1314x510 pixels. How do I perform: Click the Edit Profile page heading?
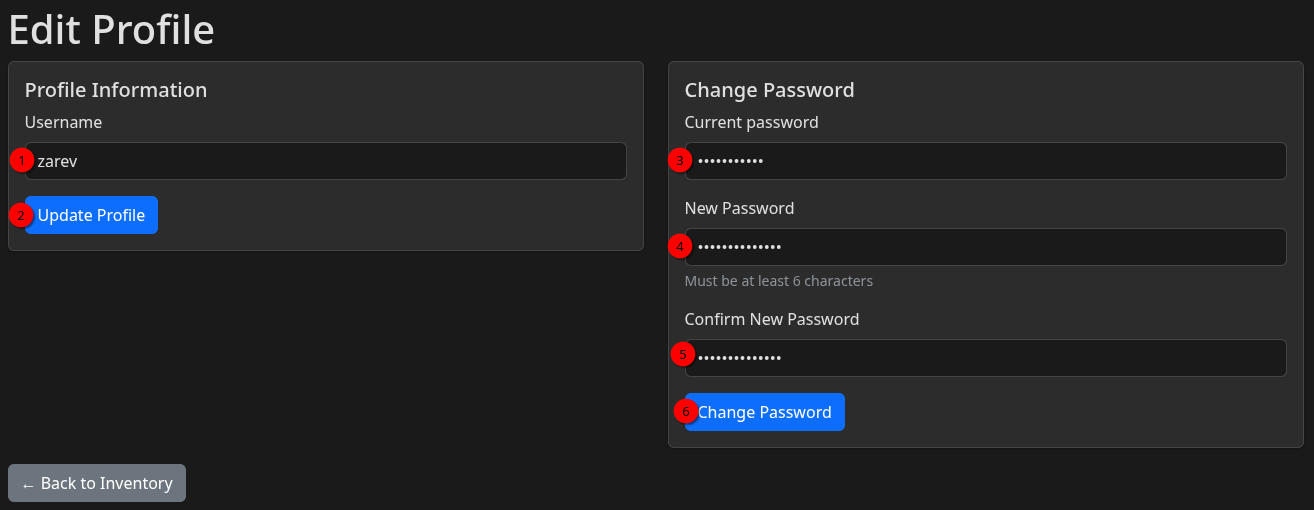111,29
